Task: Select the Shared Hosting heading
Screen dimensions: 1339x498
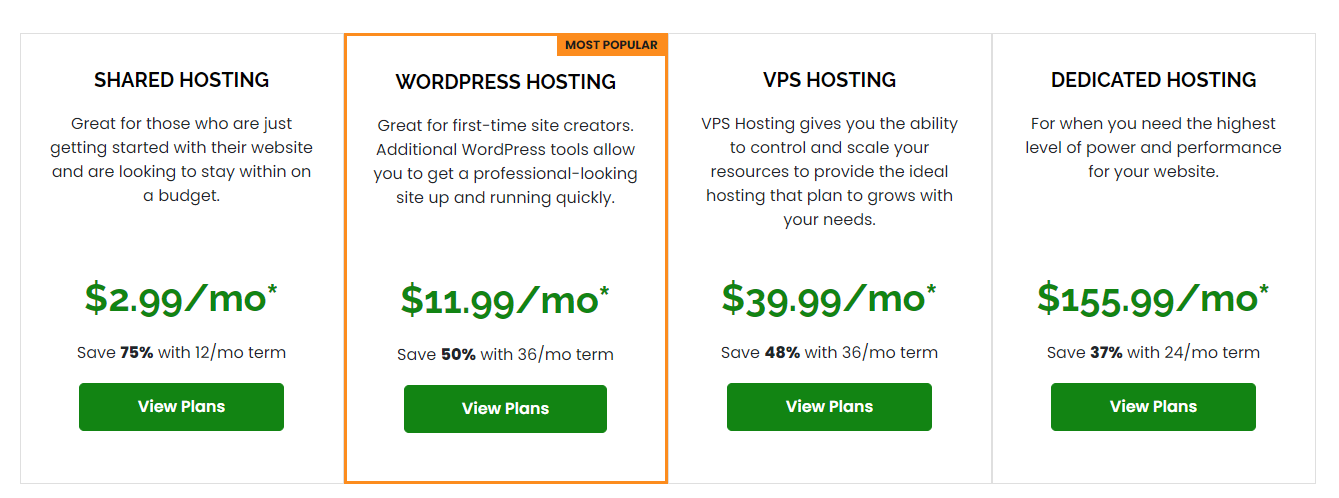Action: pyautogui.click(x=182, y=80)
